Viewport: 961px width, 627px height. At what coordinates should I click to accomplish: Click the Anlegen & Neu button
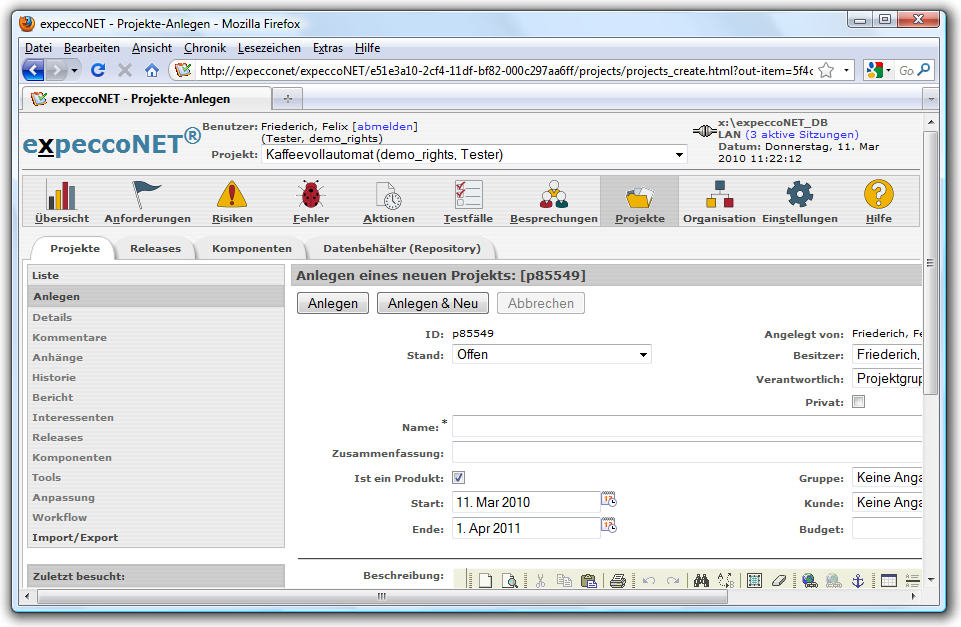pyautogui.click(x=433, y=304)
